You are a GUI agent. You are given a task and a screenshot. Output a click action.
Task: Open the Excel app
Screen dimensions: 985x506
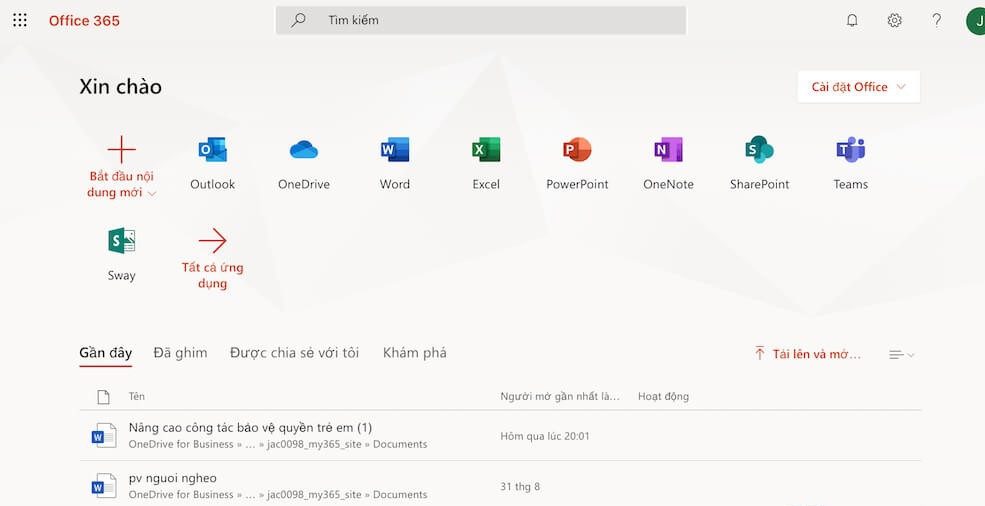point(486,150)
